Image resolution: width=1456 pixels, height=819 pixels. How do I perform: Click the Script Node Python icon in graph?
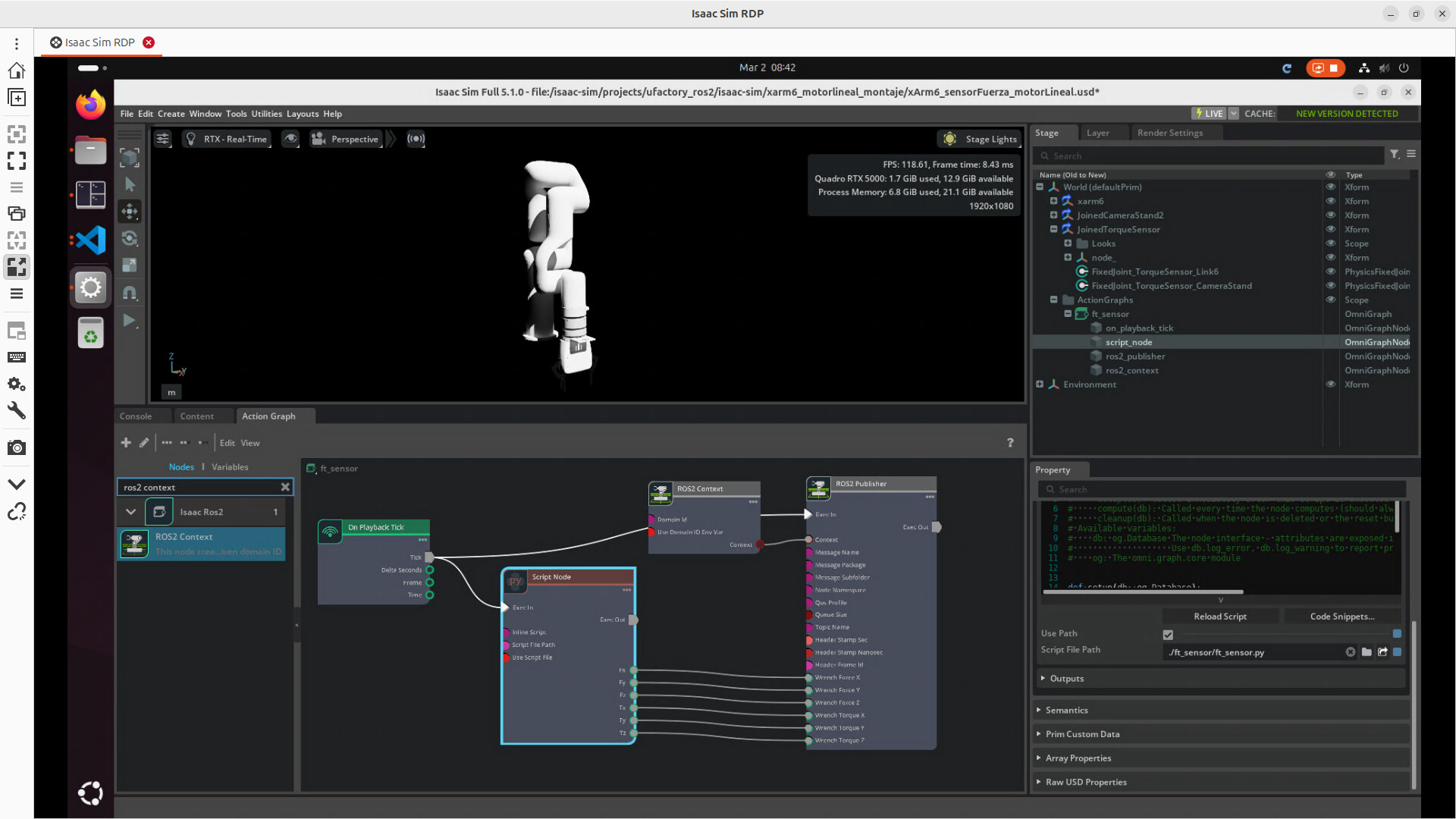516,581
